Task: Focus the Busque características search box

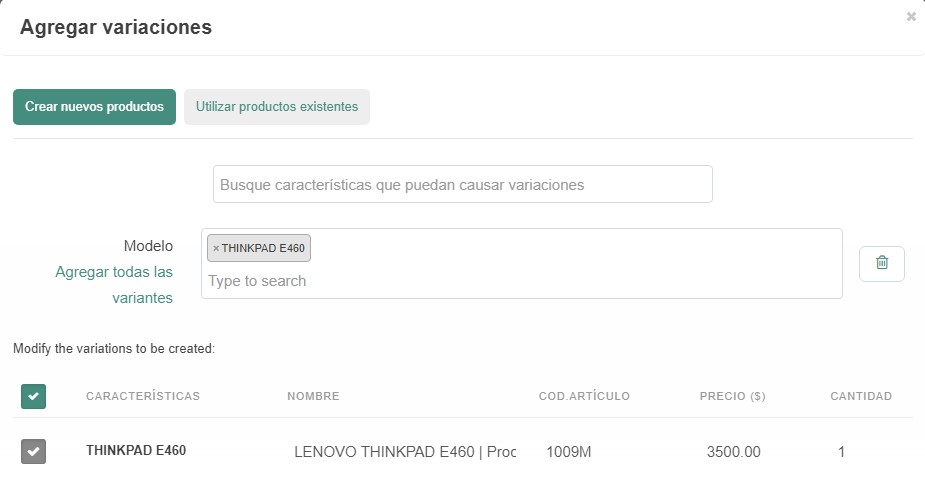Action: pos(462,185)
